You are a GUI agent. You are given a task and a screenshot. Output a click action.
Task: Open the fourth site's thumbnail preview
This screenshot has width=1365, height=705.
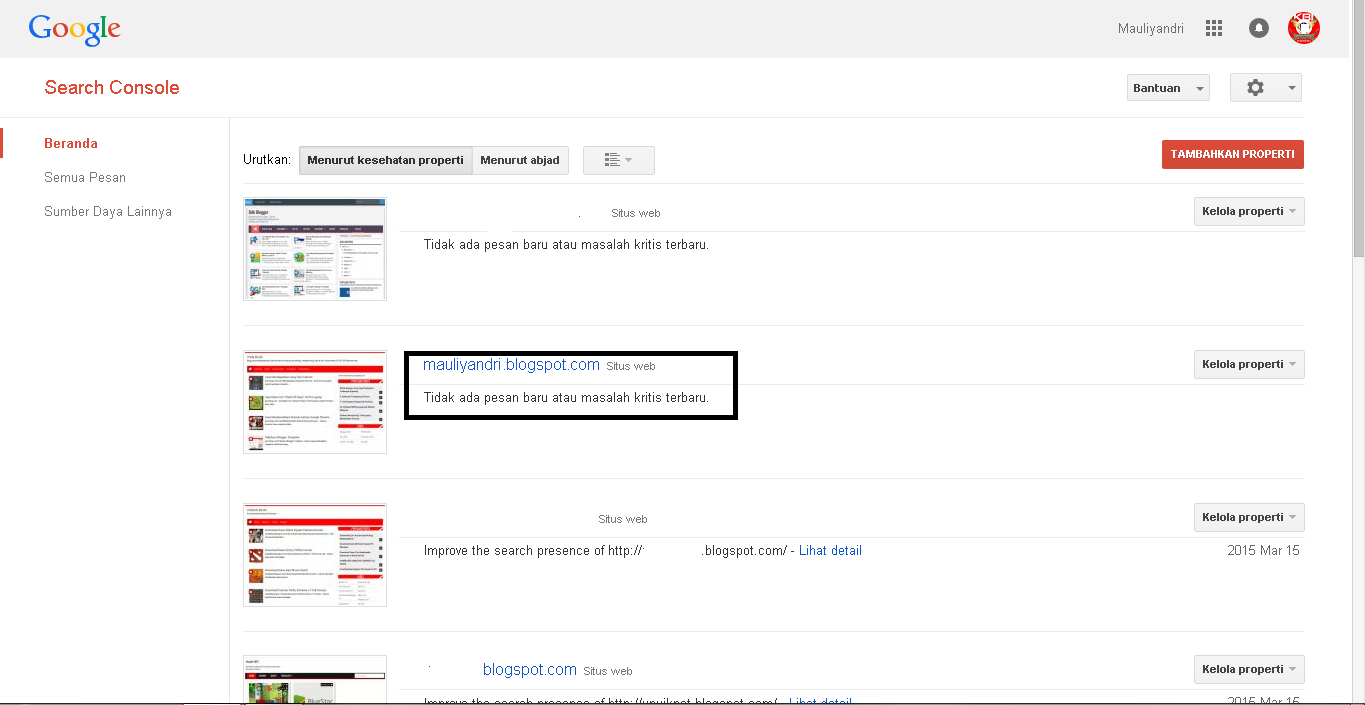tap(315, 679)
